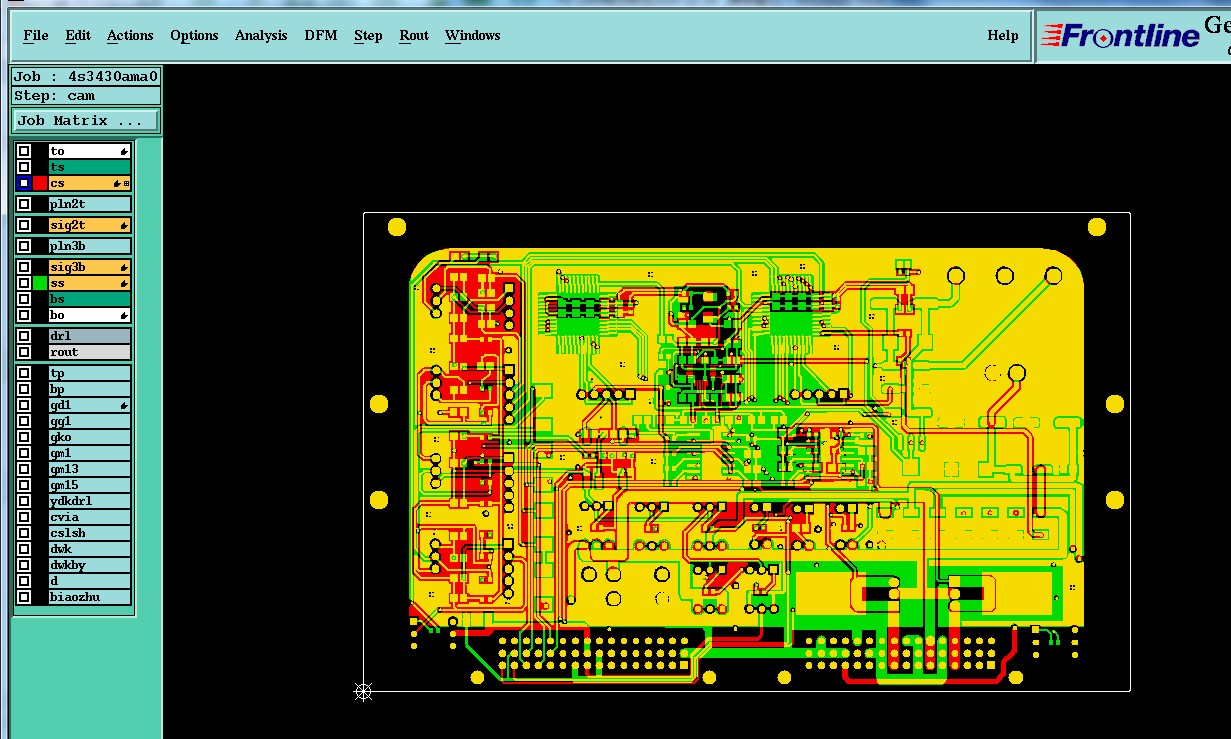The height and width of the screenshot is (739, 1231).
Task: Click the Frontline logo in the header
Action: pos(1120,36)
